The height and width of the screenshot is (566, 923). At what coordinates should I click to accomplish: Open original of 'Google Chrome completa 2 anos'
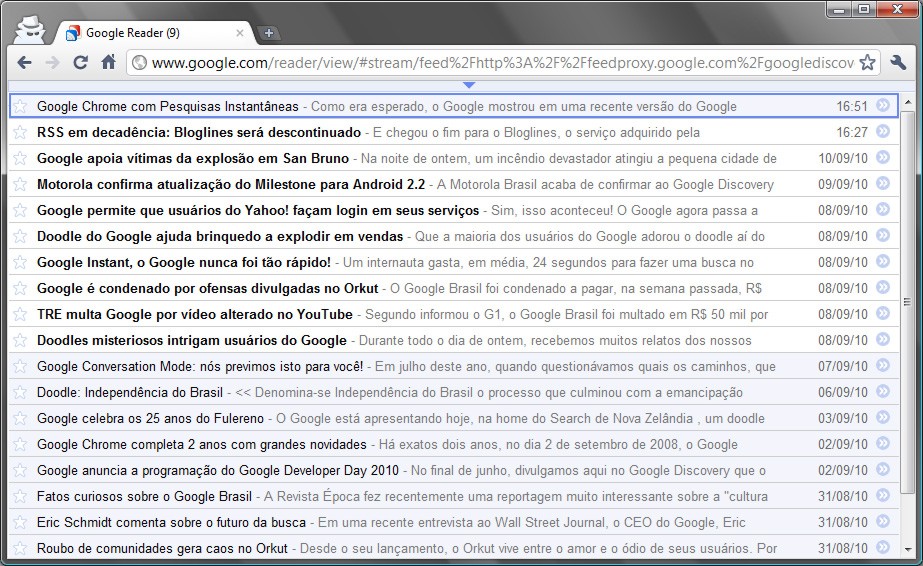coord(882,443)
